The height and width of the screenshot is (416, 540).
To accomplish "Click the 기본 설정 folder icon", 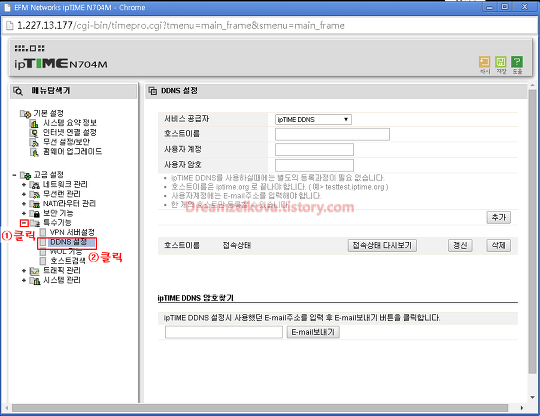I will (x=25, y=114).
